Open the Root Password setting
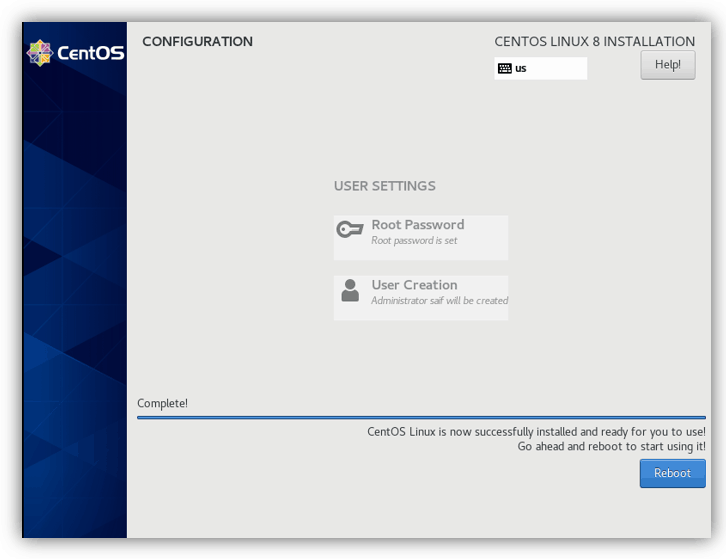The width and height of the screenshot is (726, 559). [x=420, y=237]
